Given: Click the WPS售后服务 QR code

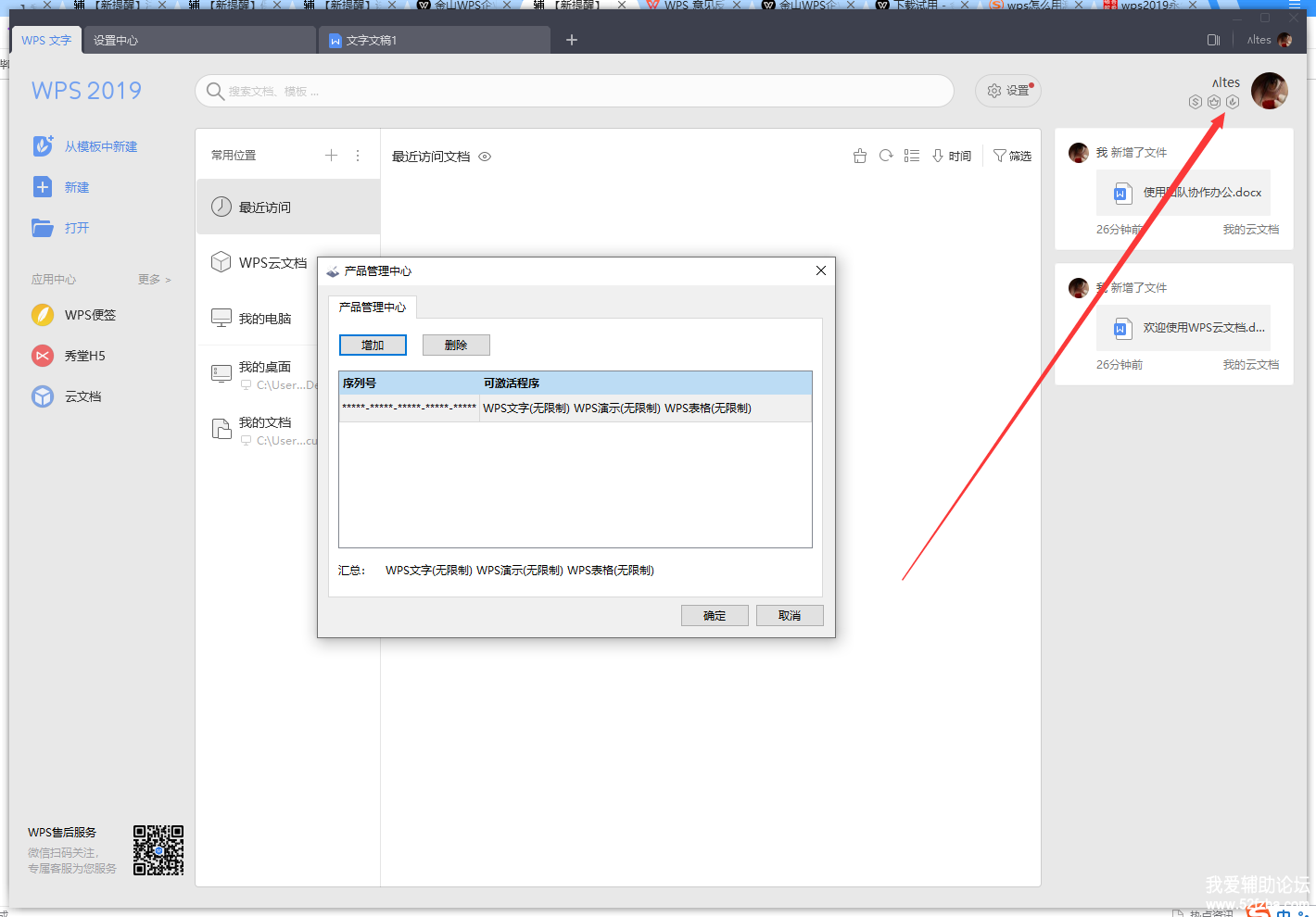Looking at the screenshot, I should pos(158,850).
